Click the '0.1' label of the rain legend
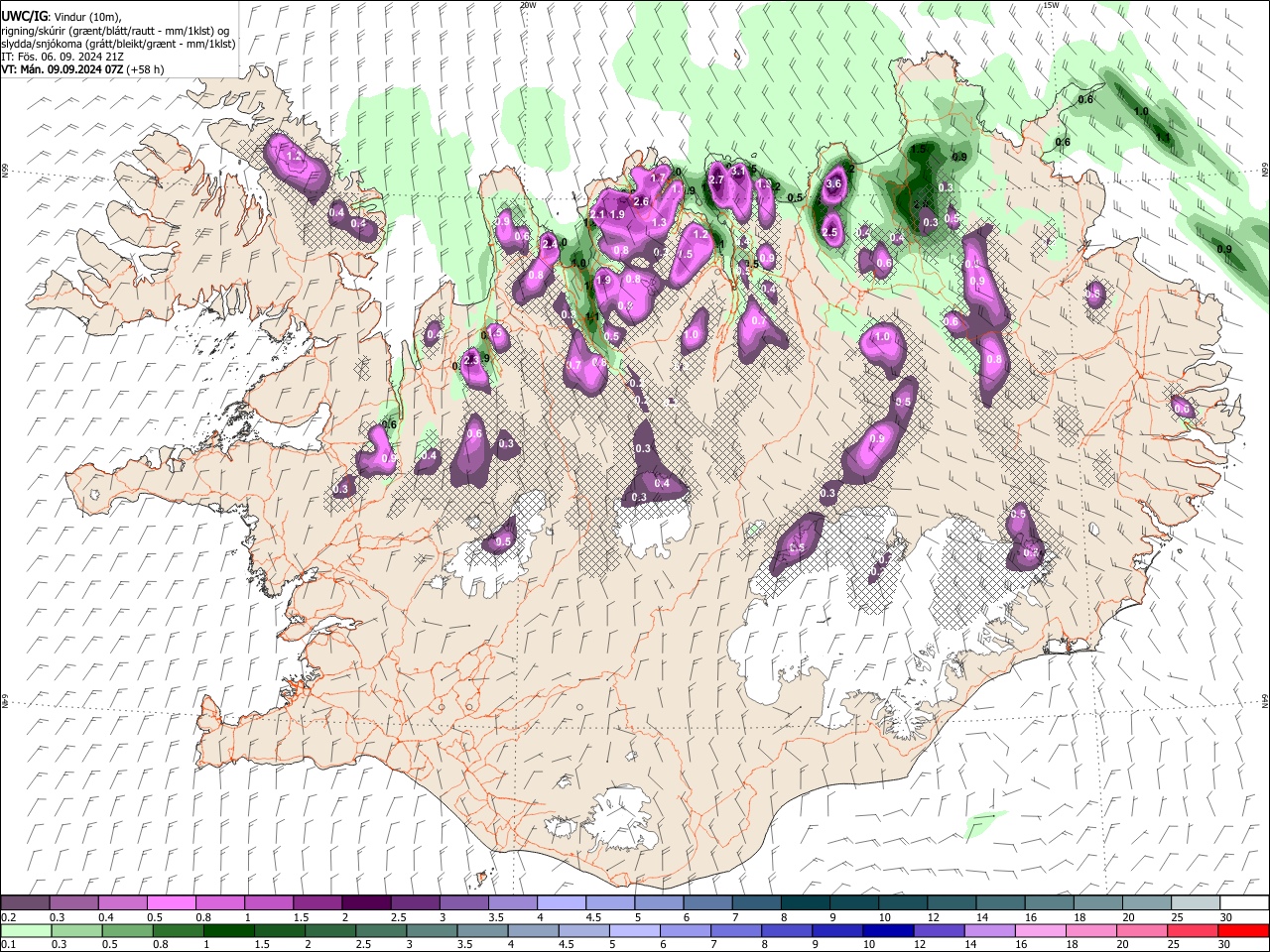 tap(8, 944)
